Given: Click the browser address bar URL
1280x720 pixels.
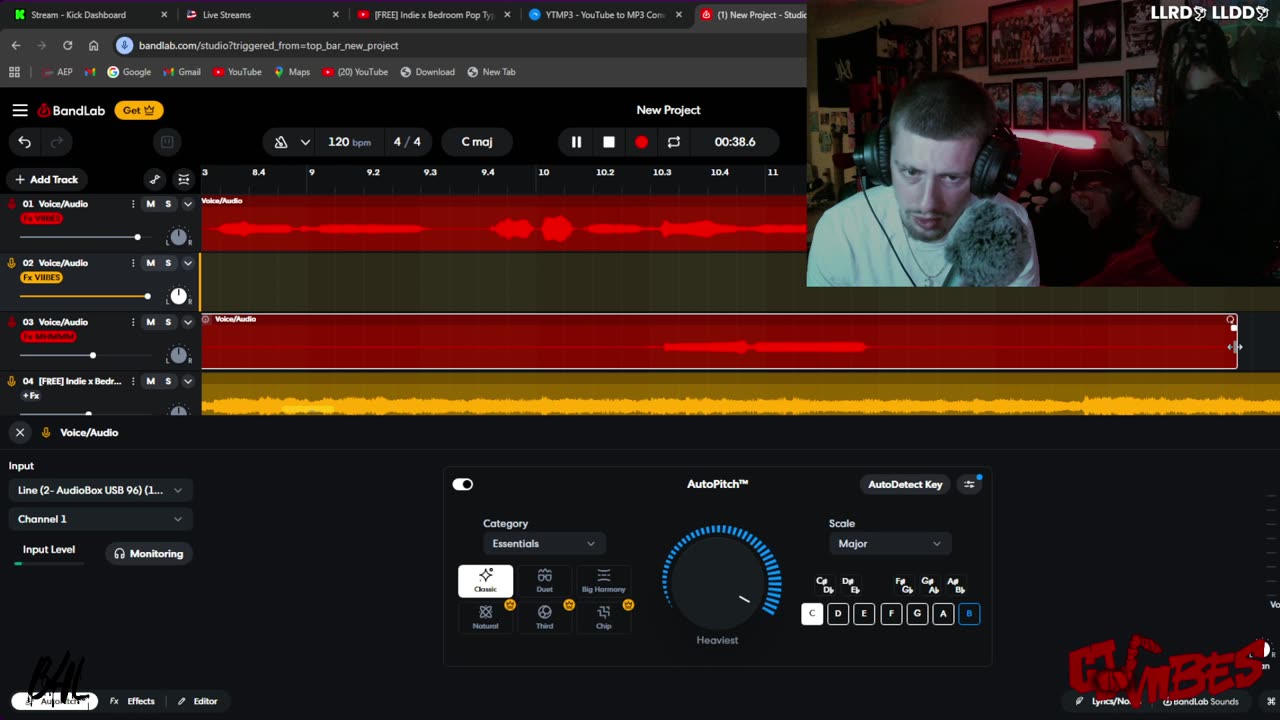Looking at the screenshot, I should pyautogui.click(x=269, y=45).
